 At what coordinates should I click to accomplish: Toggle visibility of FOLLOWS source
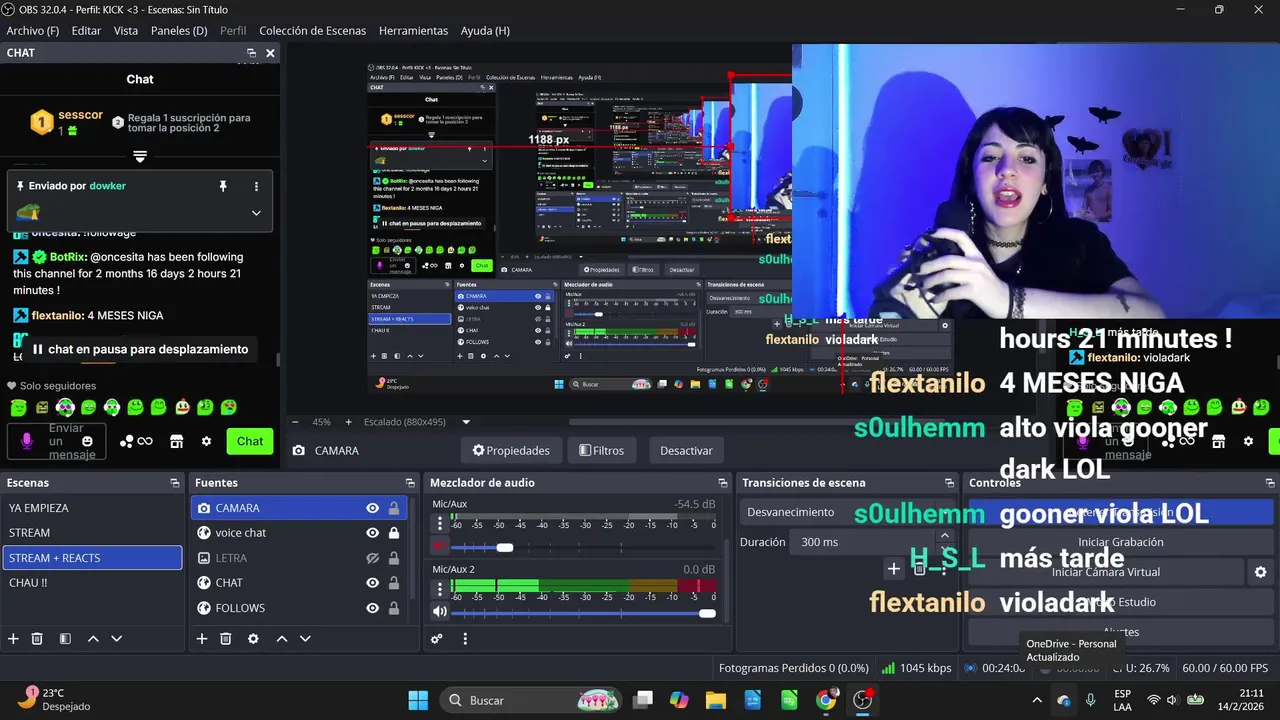pos(372,608)
